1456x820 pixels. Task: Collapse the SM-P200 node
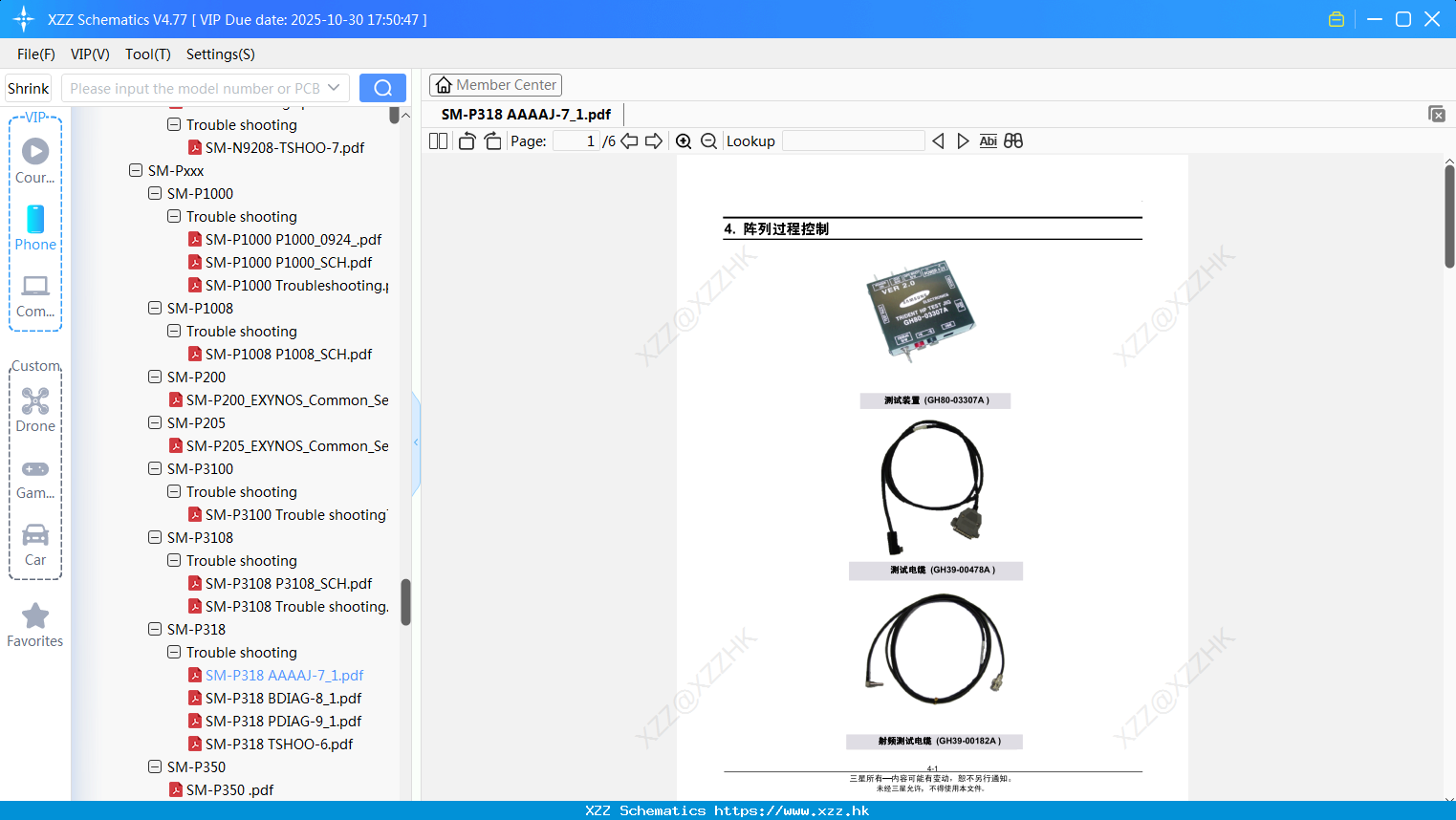tap(155, 377)
